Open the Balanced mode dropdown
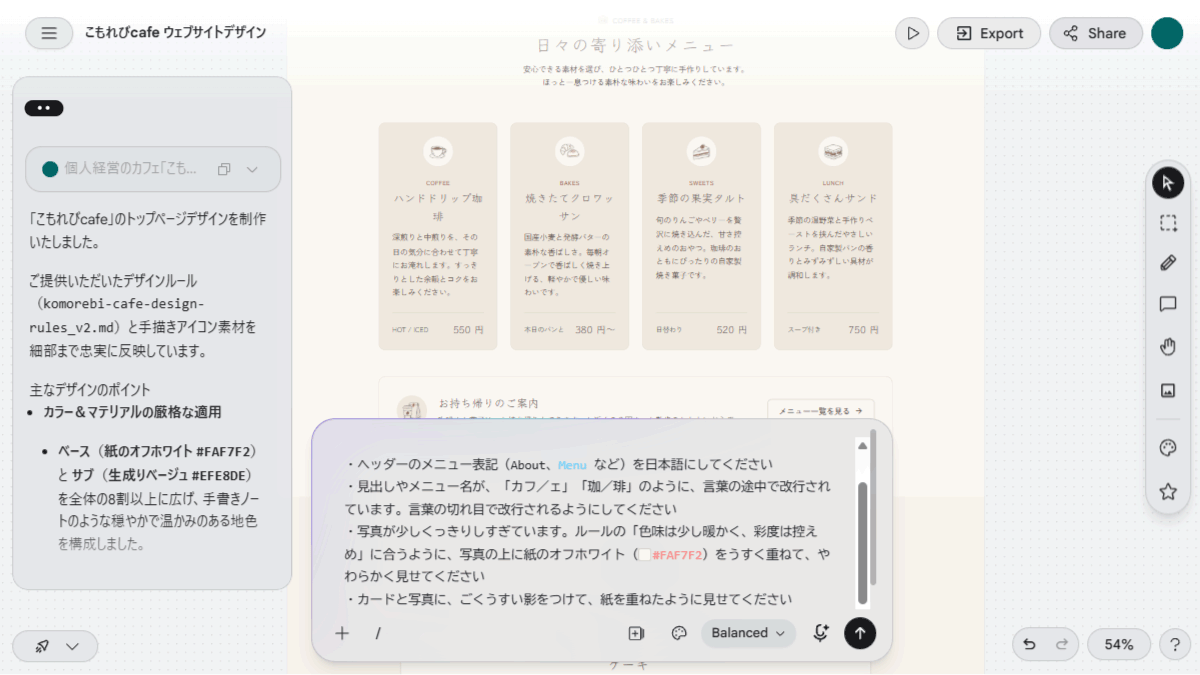 click(x=748, y=633)
